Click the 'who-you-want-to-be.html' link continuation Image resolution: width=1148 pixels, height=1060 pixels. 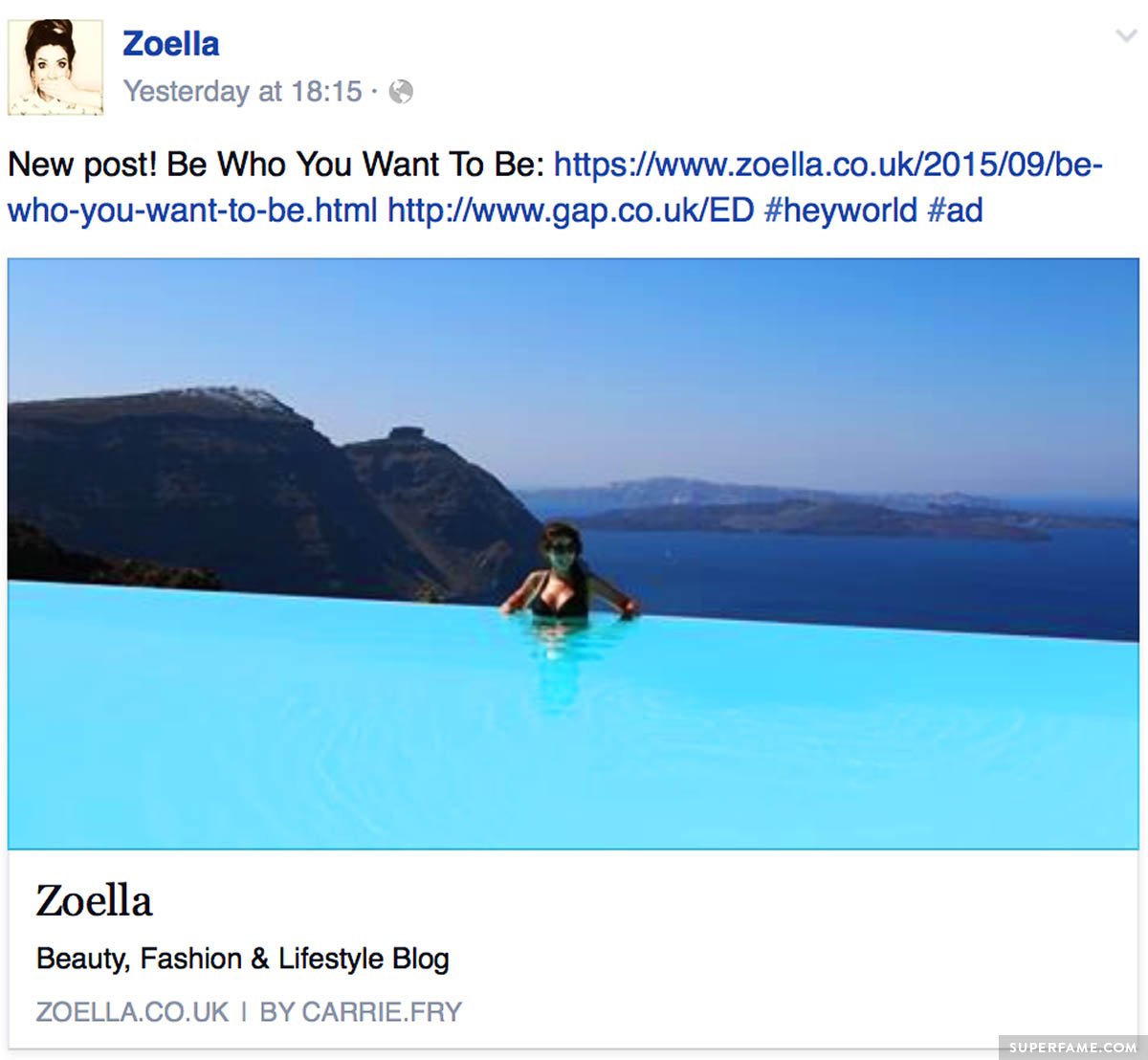pos(192,210)
